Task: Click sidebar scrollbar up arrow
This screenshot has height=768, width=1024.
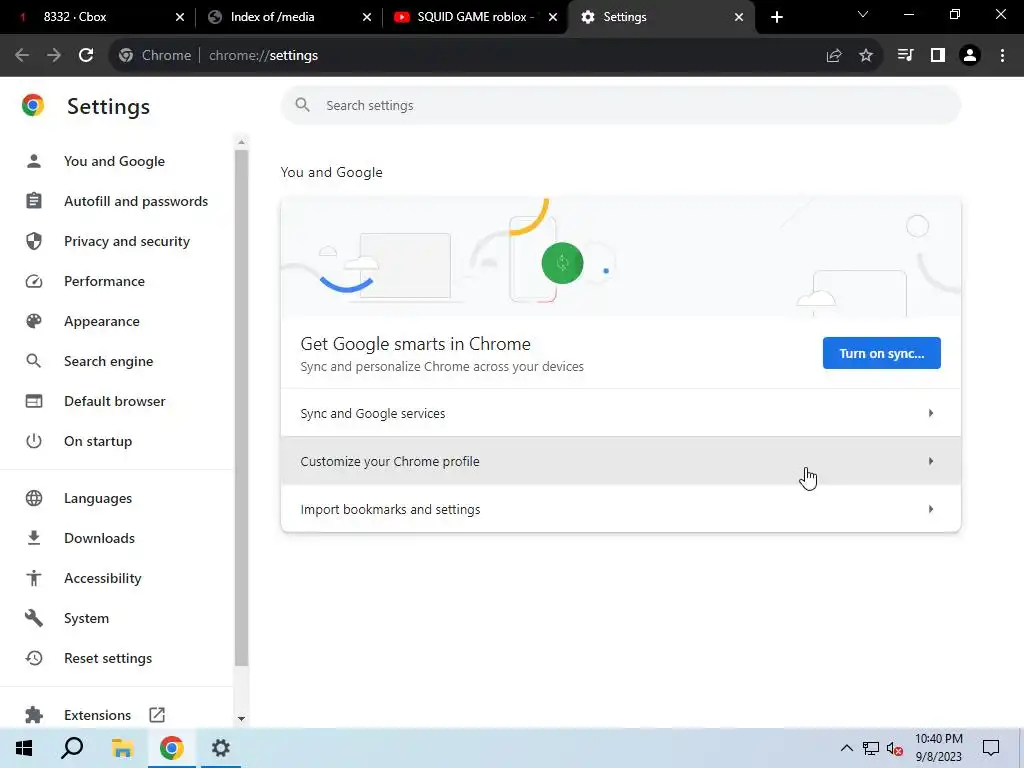Action: click(242, 142)
